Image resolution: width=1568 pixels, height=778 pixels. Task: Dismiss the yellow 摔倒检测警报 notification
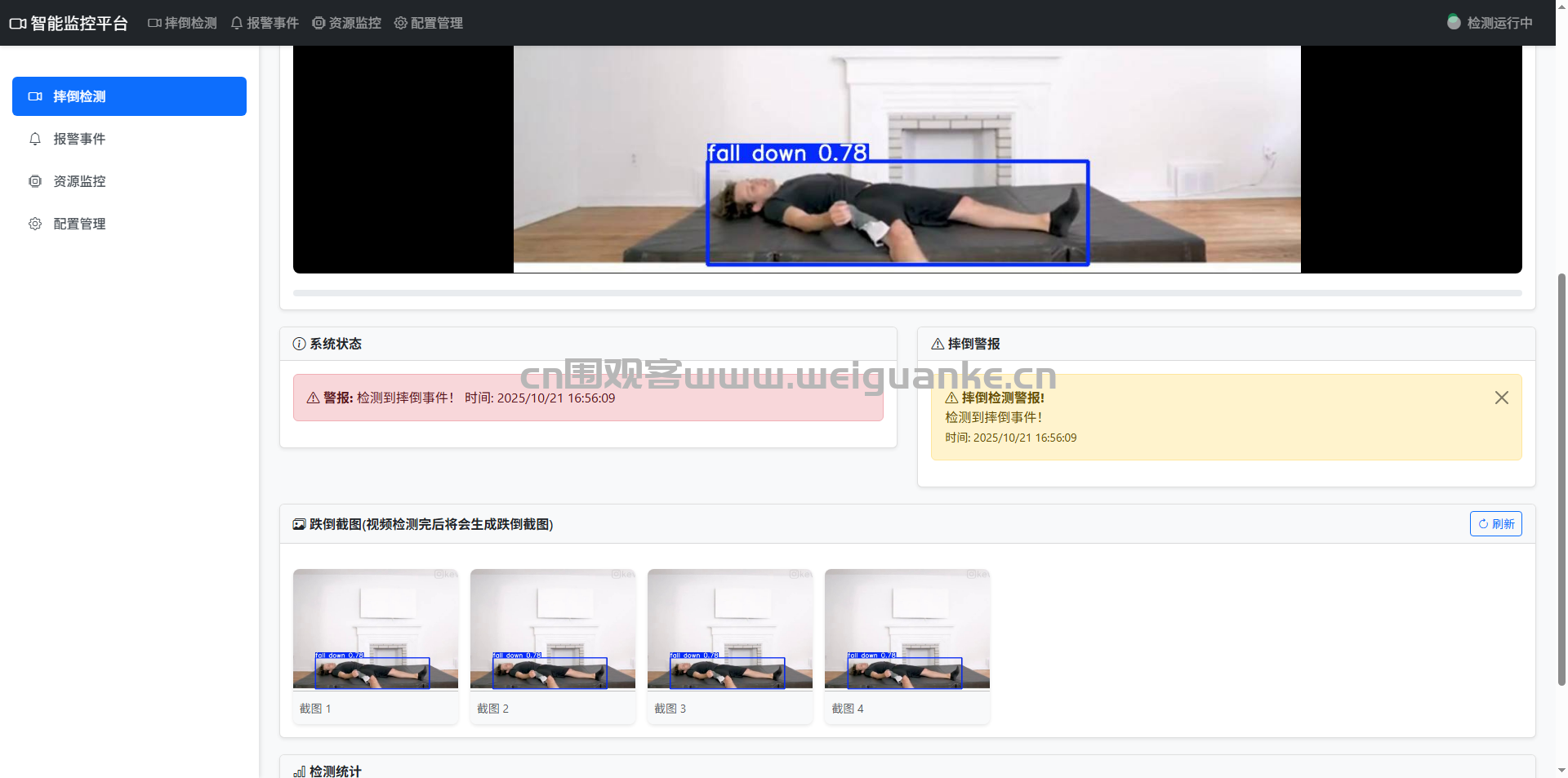coord(1501,398)
